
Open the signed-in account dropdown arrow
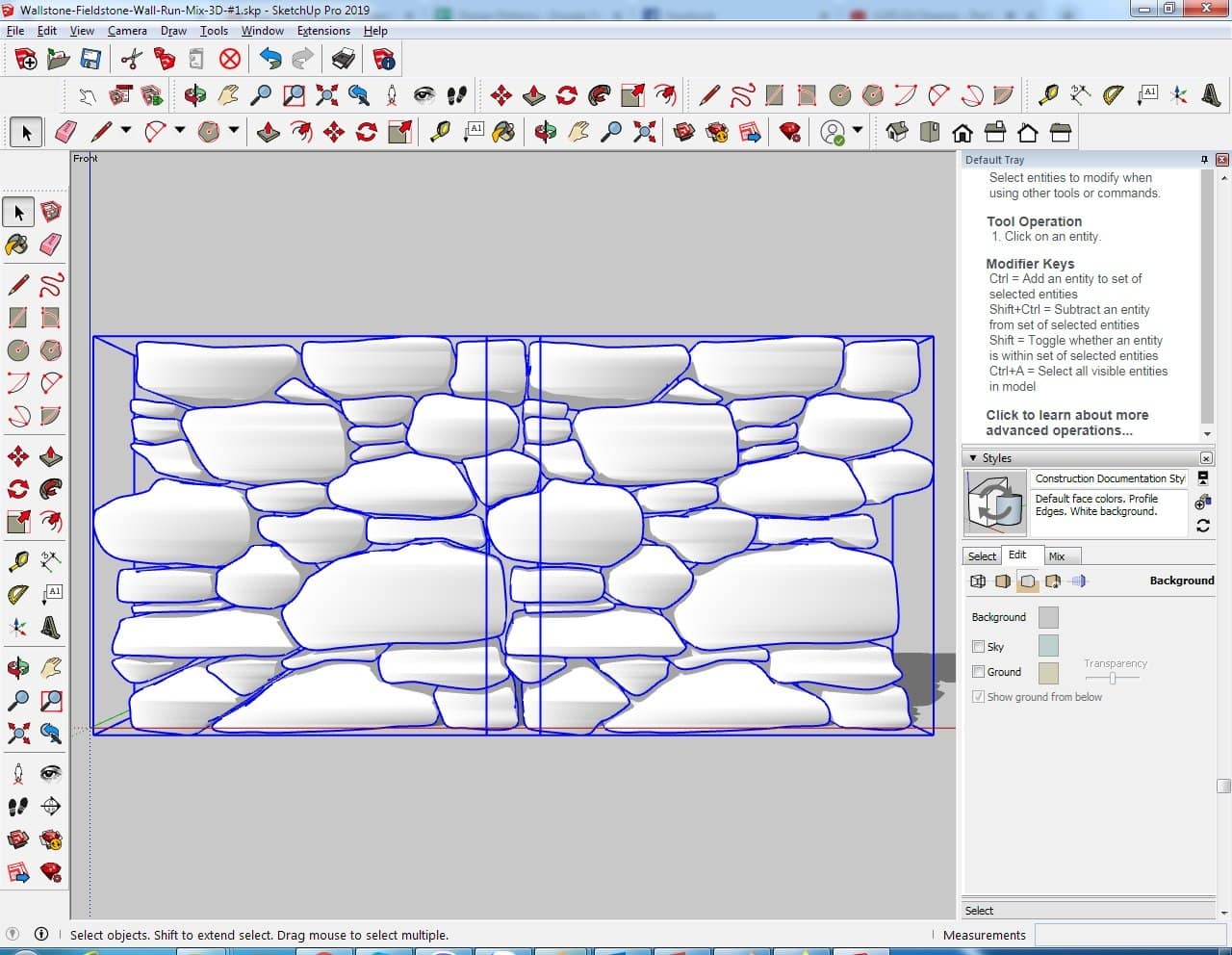tap(858, 132)
